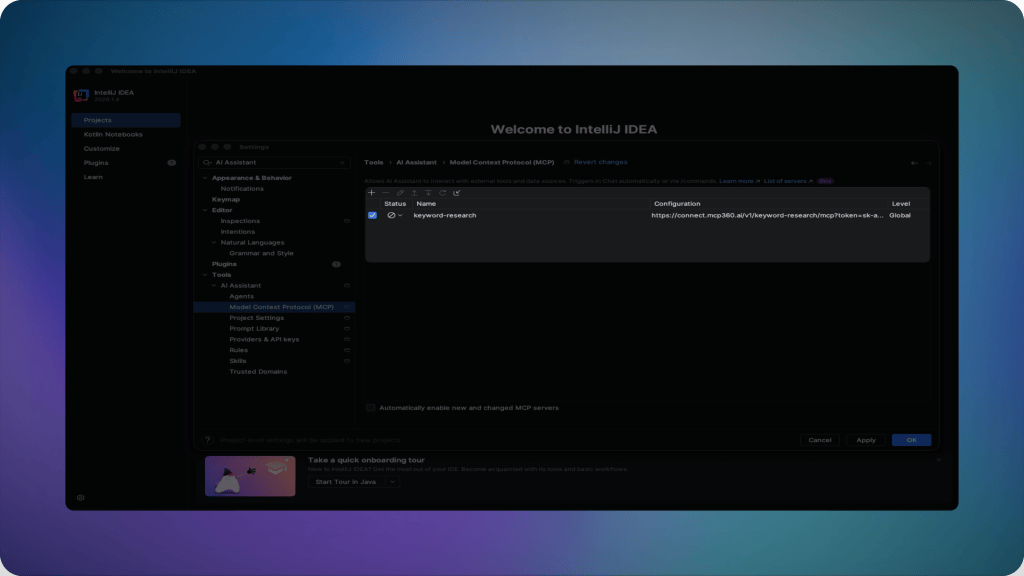Open the Learn more link
Viewport: 1024px width, 576px height.
[x=736, y=181]
